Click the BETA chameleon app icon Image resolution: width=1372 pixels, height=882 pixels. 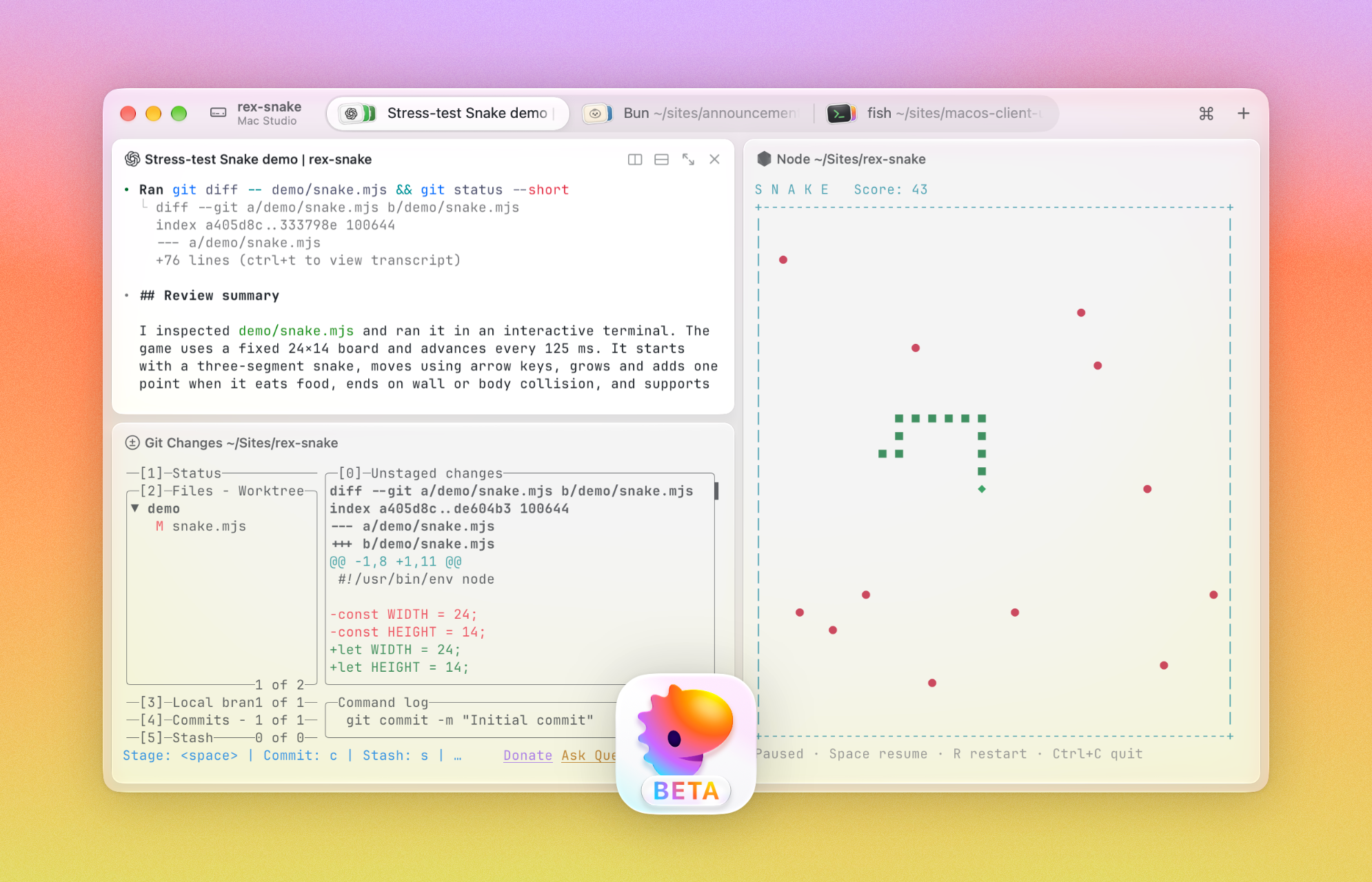[x=686, y=744]
